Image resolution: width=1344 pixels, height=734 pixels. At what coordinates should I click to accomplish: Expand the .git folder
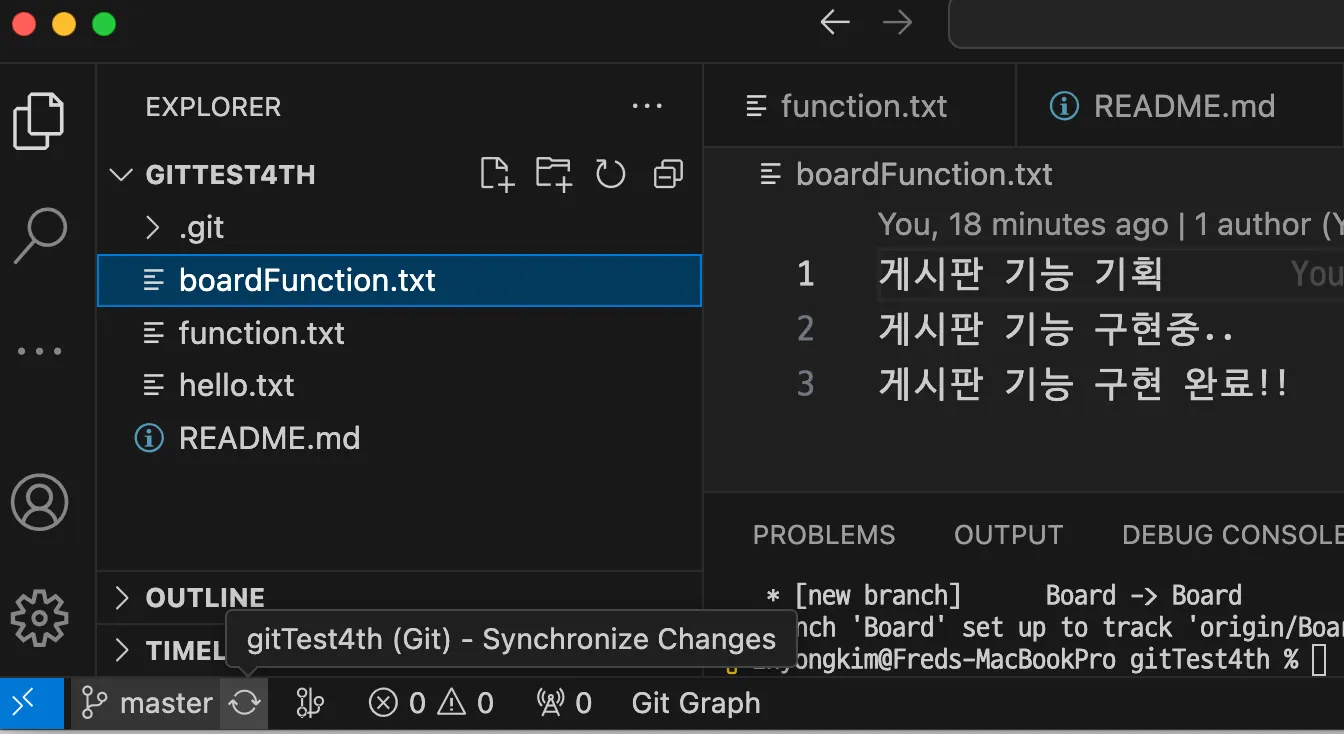point(153,228)
